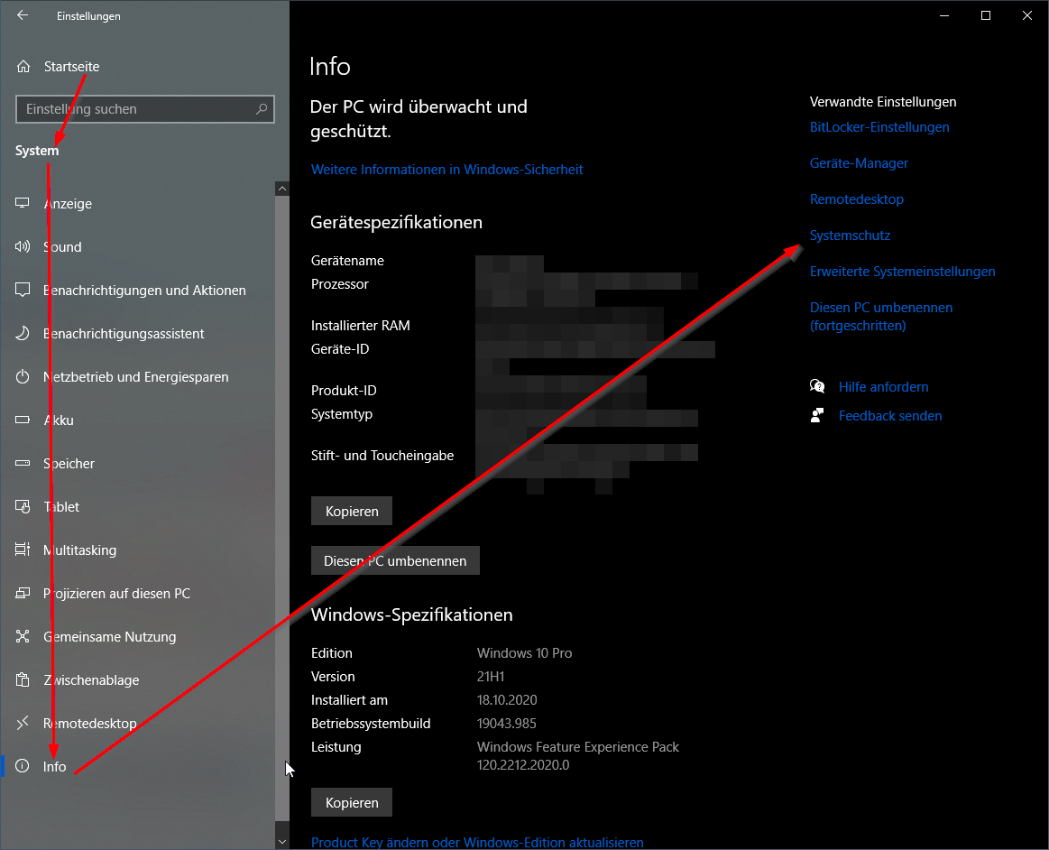Click the search magnifier icon
The image size is (1049, 850).
(x=262, y=109)
